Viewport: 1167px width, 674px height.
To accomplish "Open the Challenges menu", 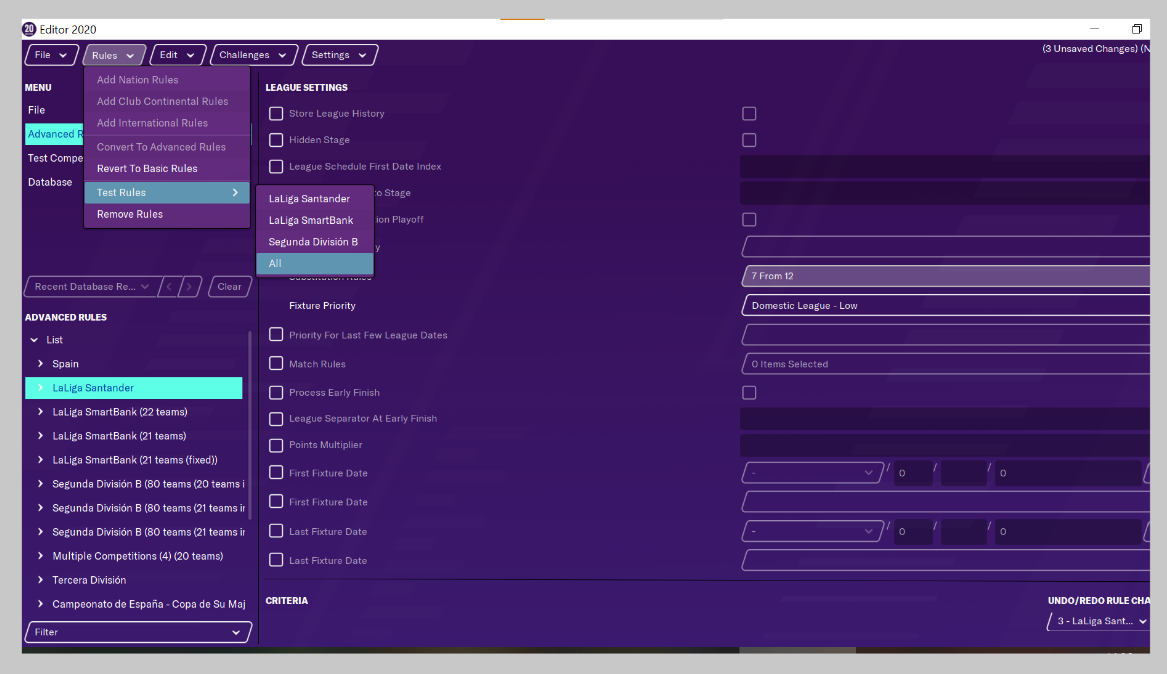I will [253, 55].
